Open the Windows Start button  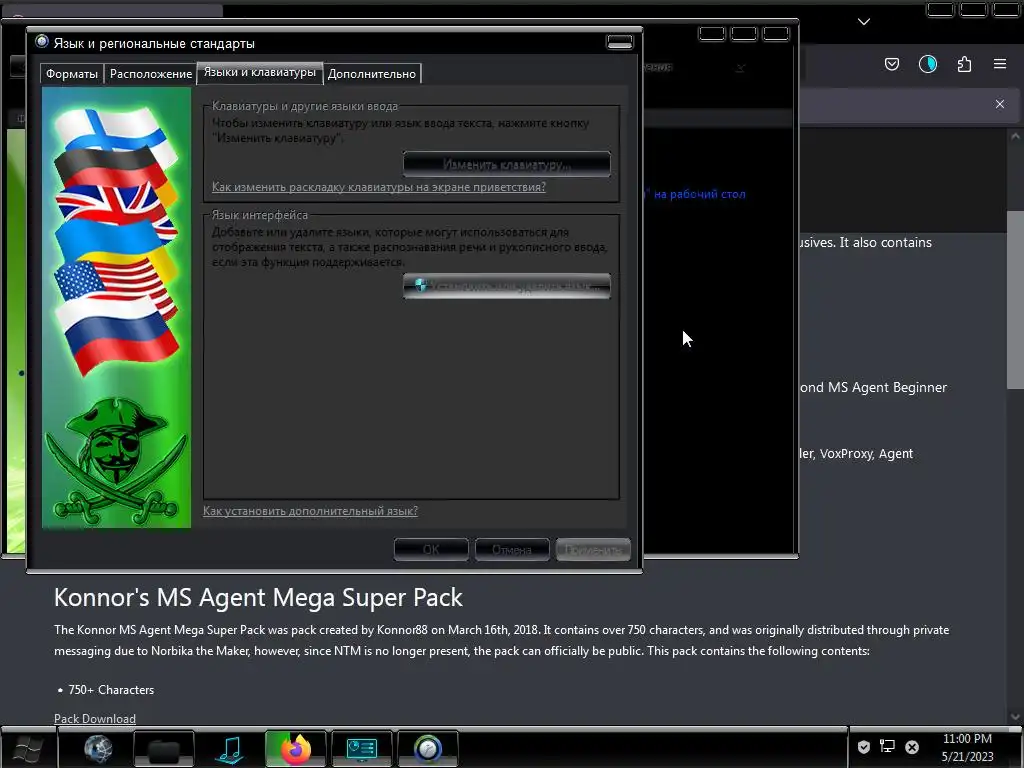click(28, 748)
